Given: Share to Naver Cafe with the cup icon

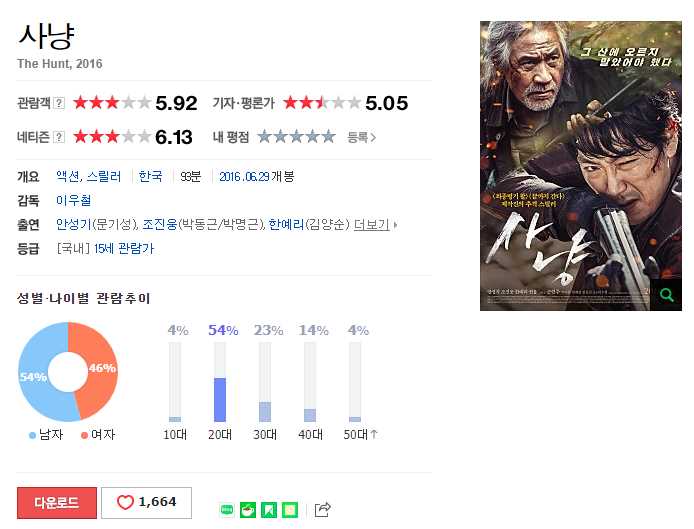Looking at the screenshot, I should 248,510.
